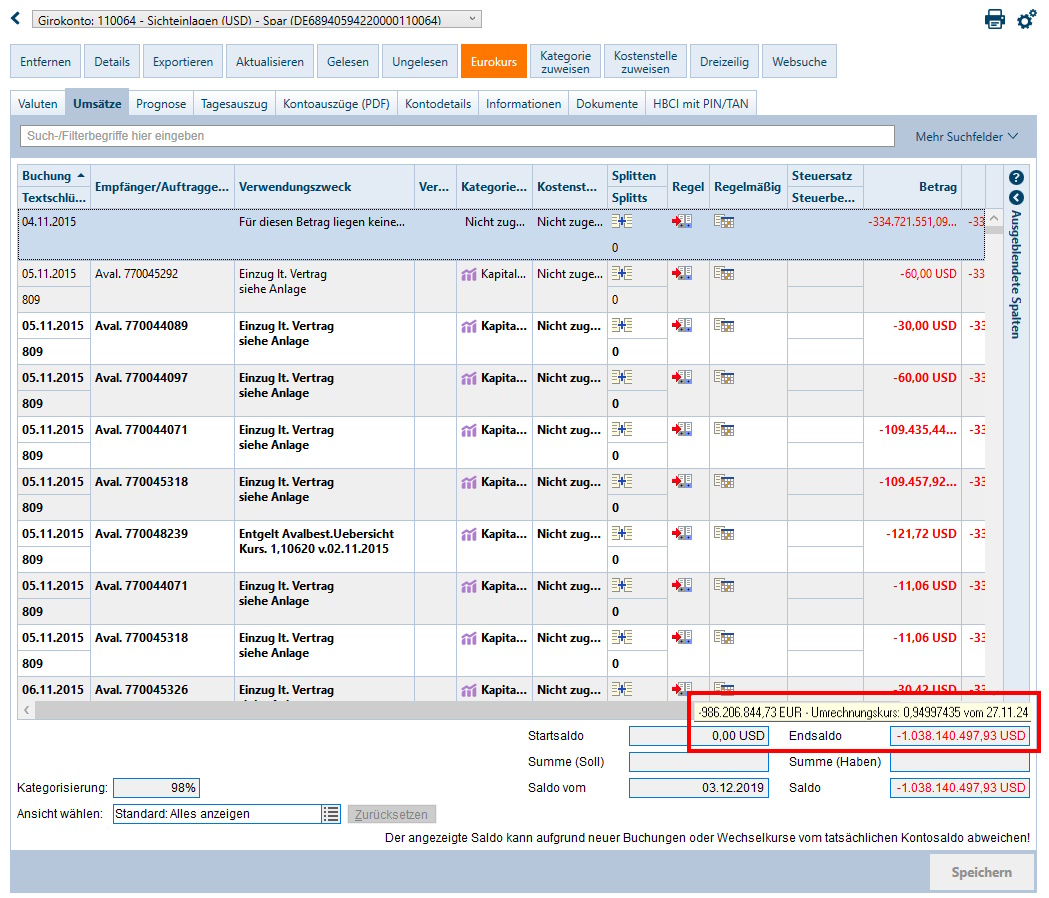Click the Saldo vom date field
1049x898 pixels.
[698, 788]
